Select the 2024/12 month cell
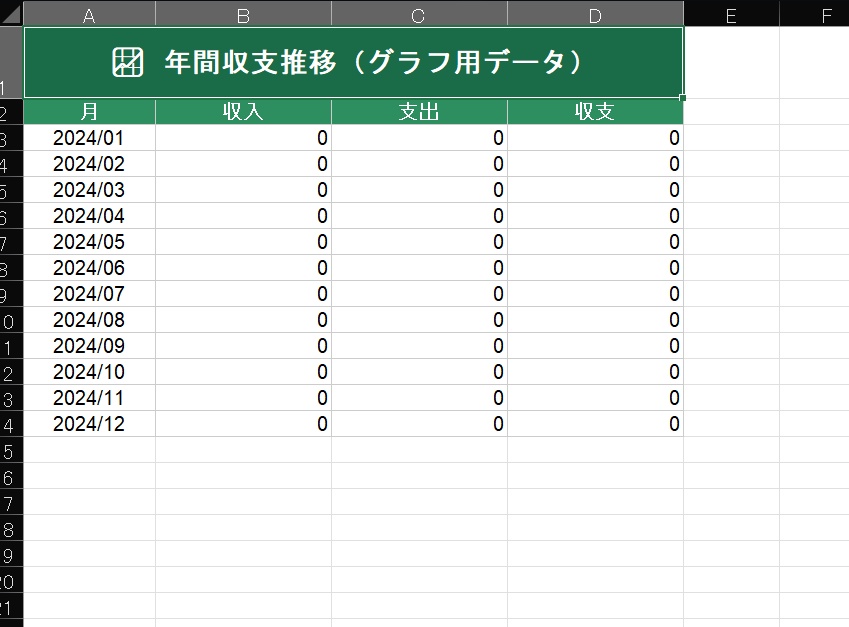 click(x=89, y=424)
